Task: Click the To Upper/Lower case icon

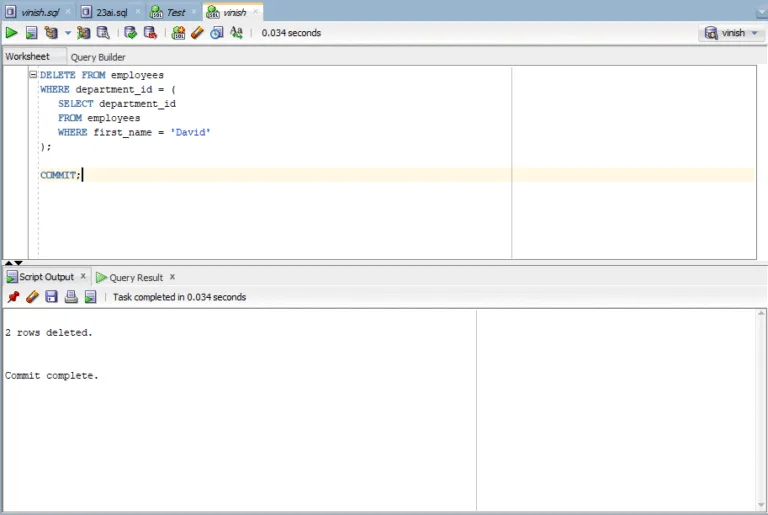Action: tap(237, 33)
